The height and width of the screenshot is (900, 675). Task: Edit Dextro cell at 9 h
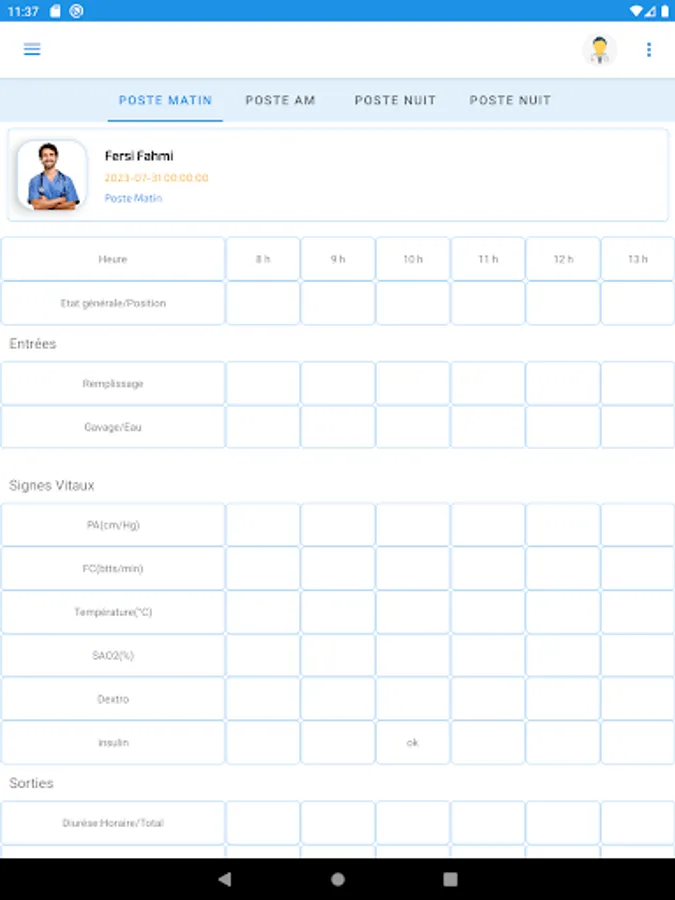click(x=338, y=699)
